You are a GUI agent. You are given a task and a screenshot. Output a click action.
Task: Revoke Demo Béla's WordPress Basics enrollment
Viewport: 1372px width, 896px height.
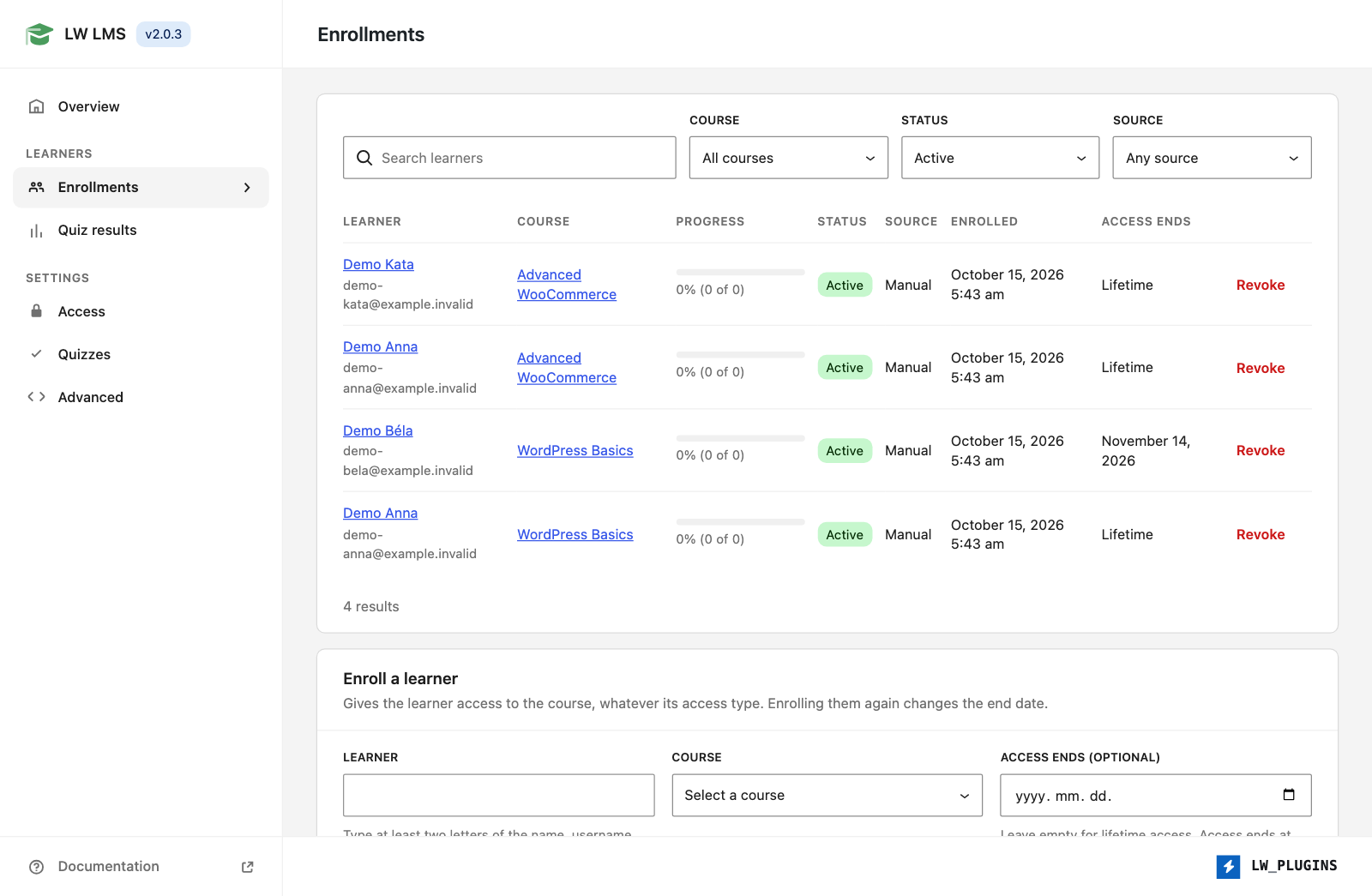coord(1261,450)
